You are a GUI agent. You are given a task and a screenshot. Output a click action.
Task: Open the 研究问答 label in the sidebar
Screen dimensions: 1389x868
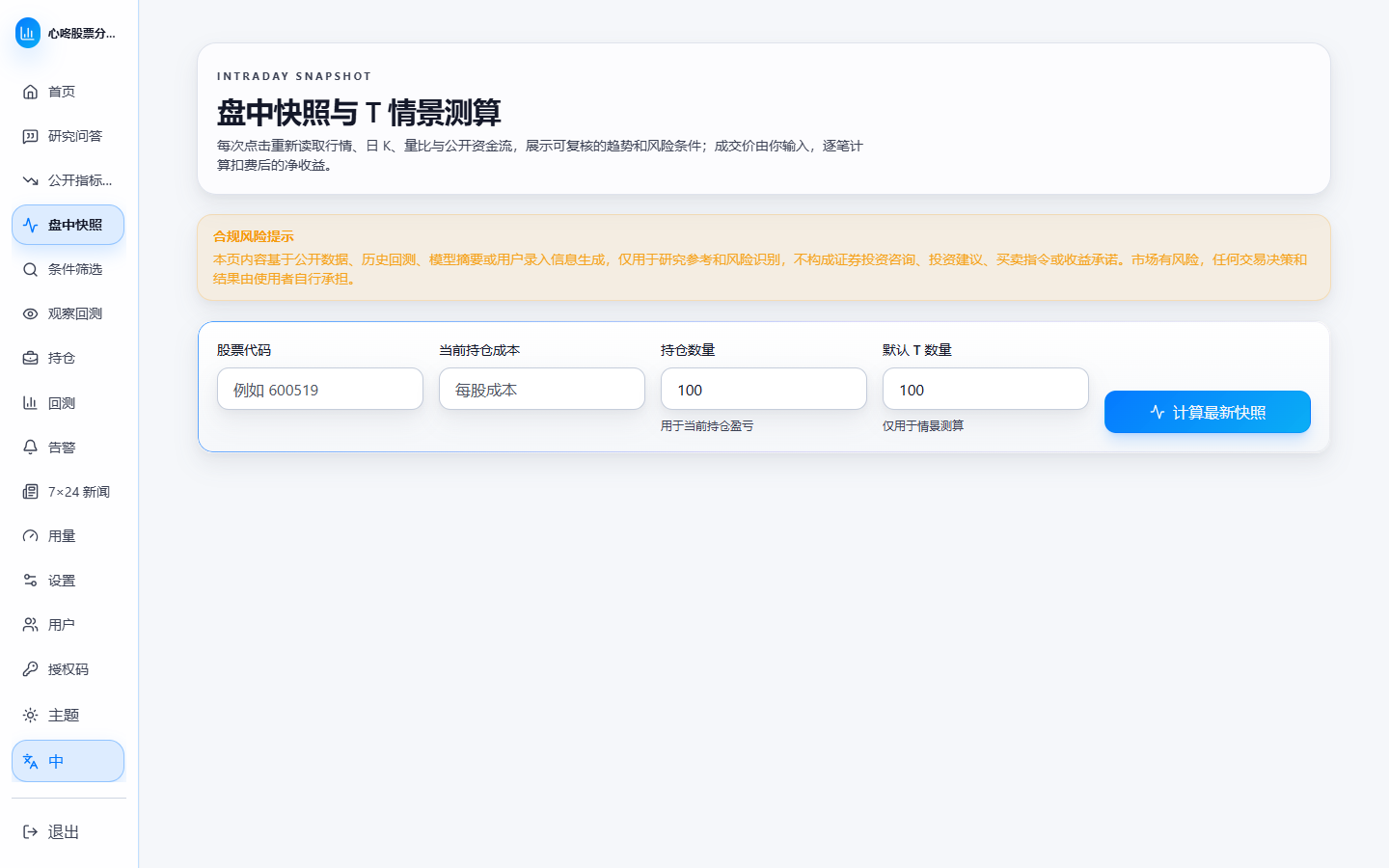pyautogui.click(x=75, y=136)
